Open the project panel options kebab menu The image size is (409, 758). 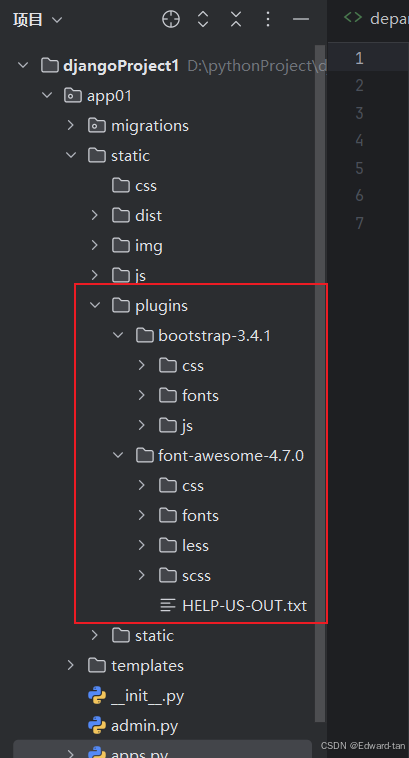(268, 19)
